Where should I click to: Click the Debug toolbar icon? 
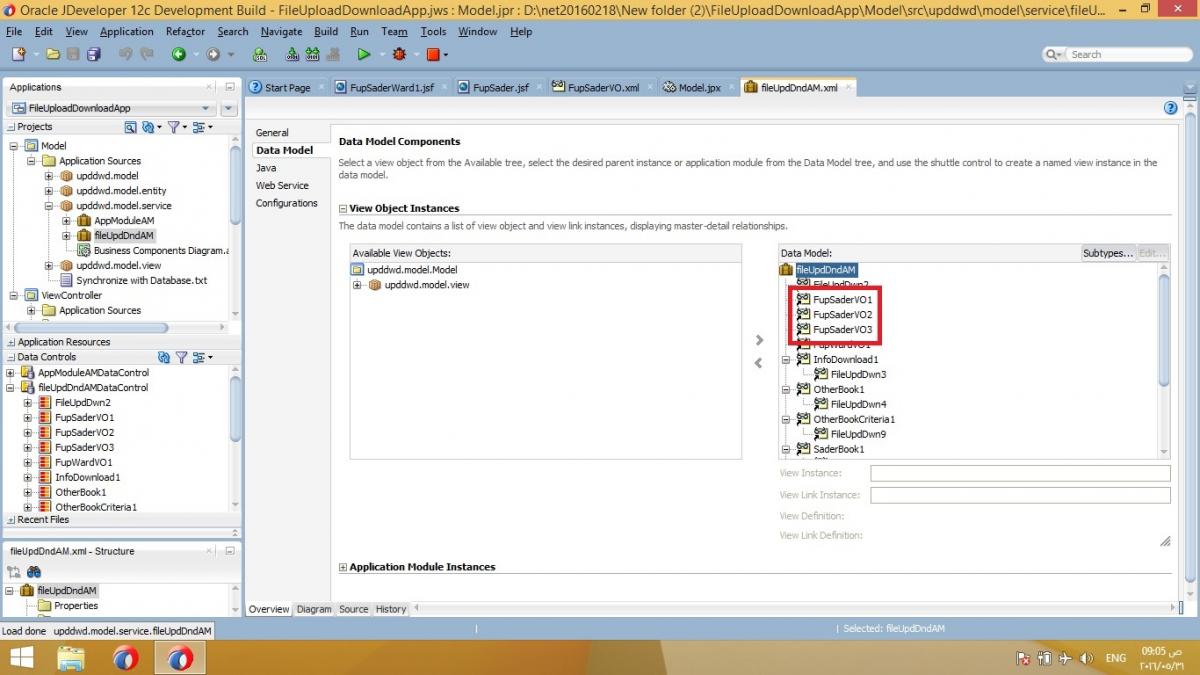click(399, 54)
